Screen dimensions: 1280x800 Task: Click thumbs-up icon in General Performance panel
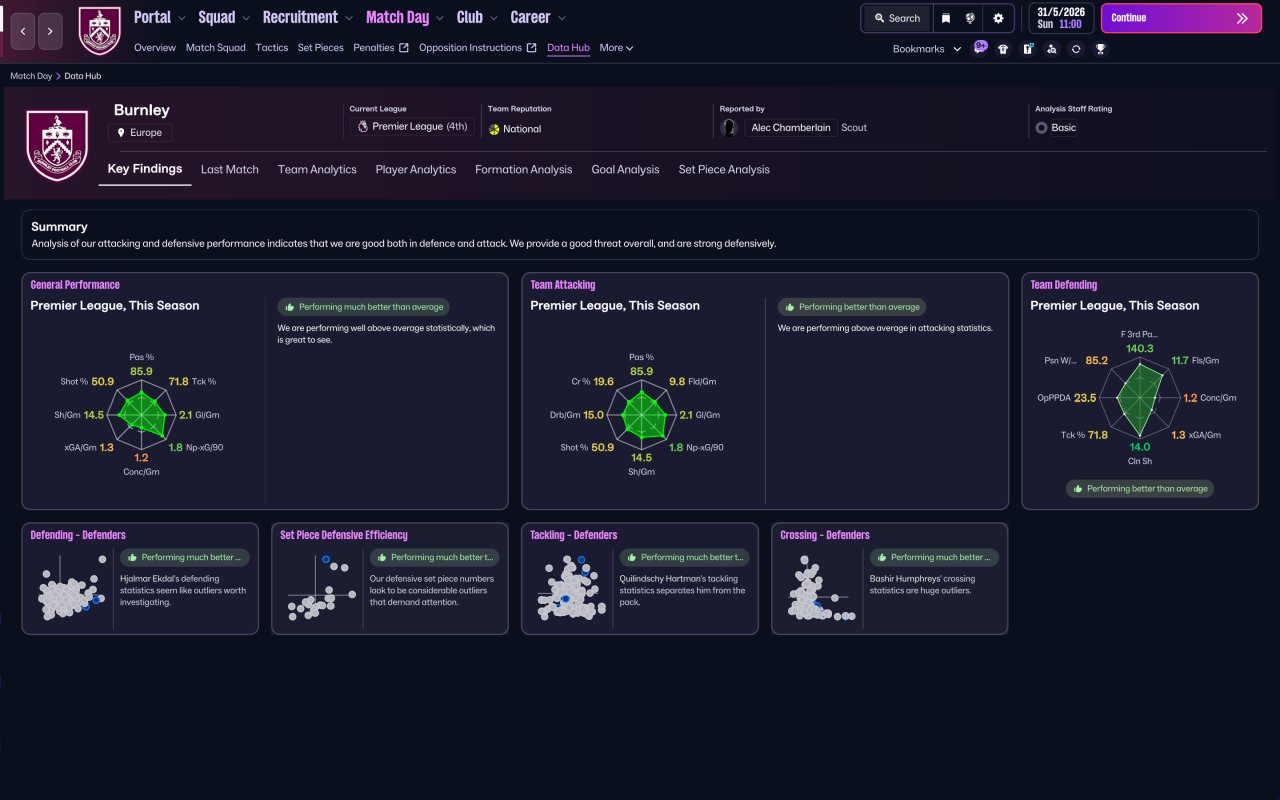click(289, 307)
